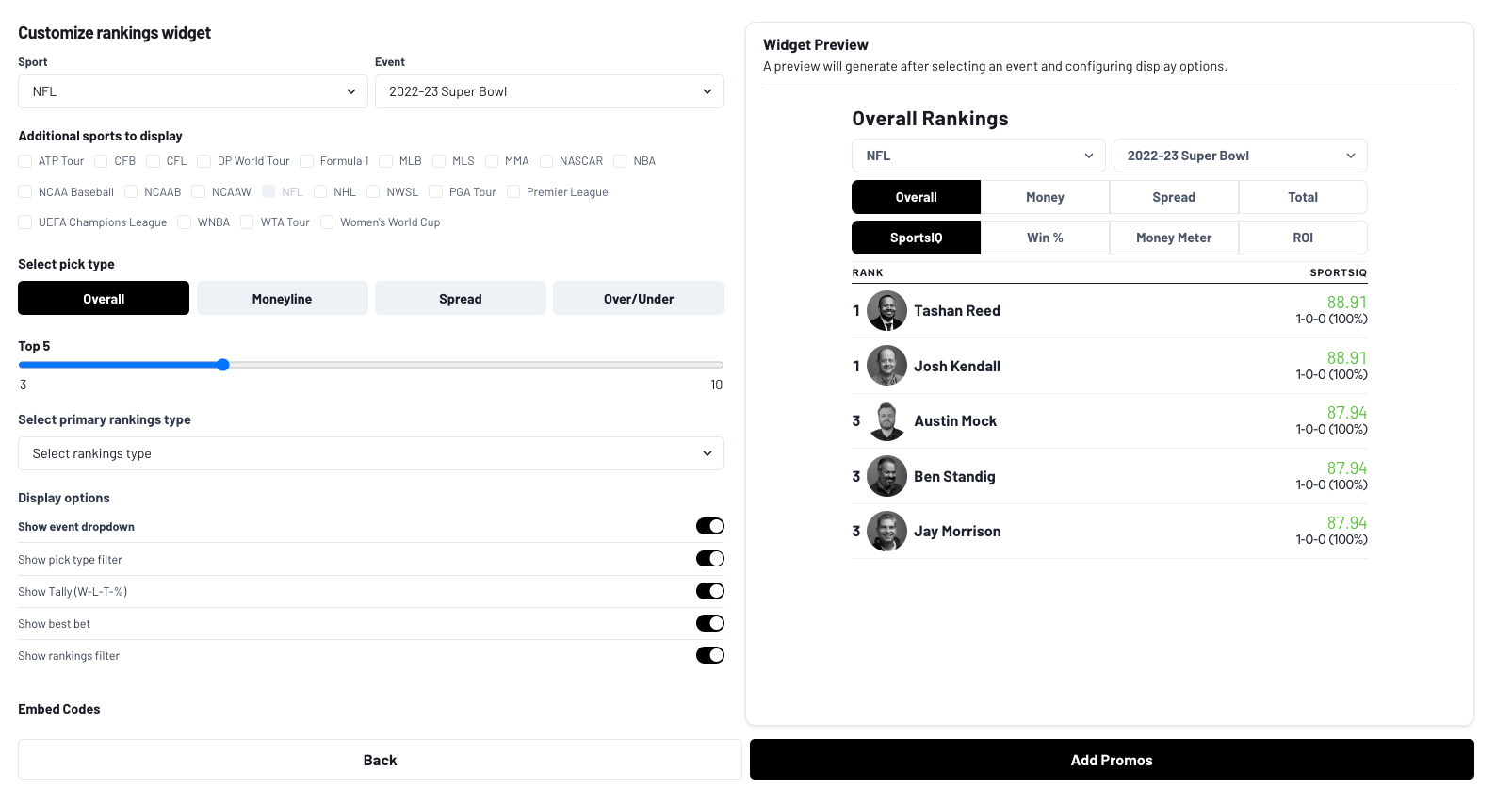Check the NHL checkbox

(x=320, y=191)
